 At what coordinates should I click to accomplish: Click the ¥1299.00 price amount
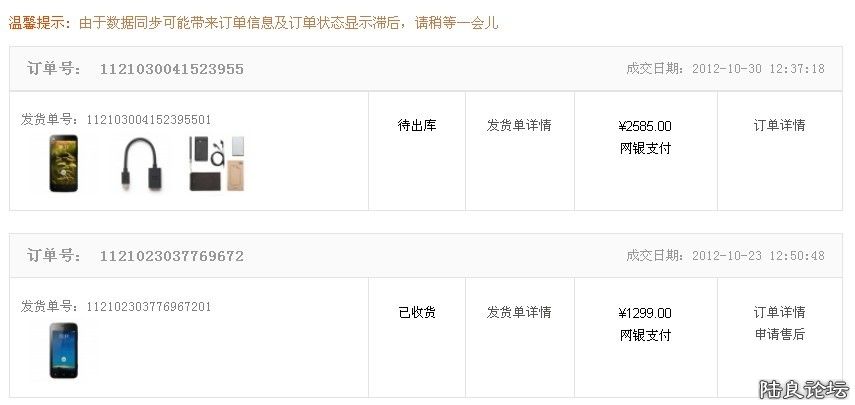645,314
